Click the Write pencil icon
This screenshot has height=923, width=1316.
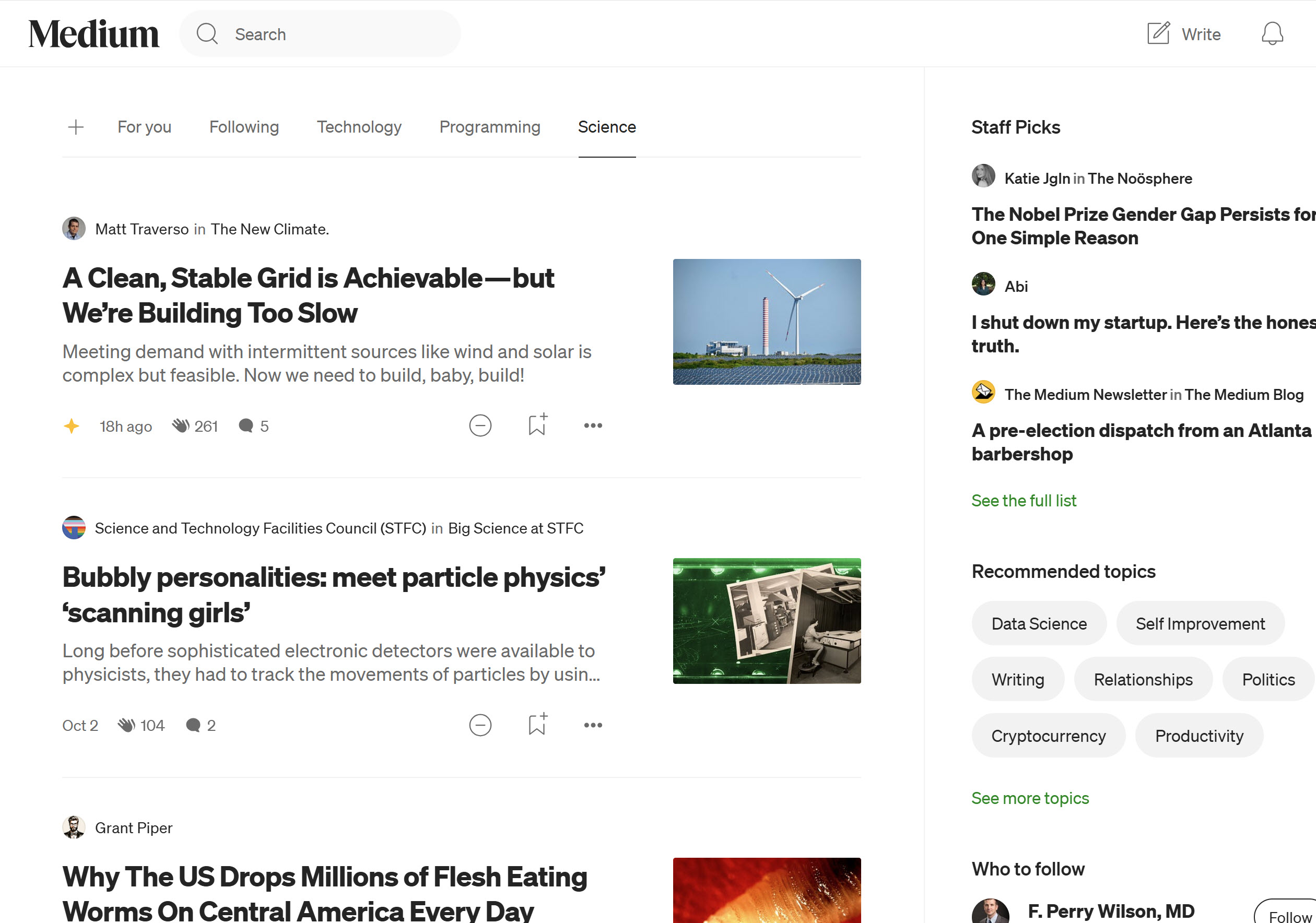pyautogui.click(x=1158, y=34)
